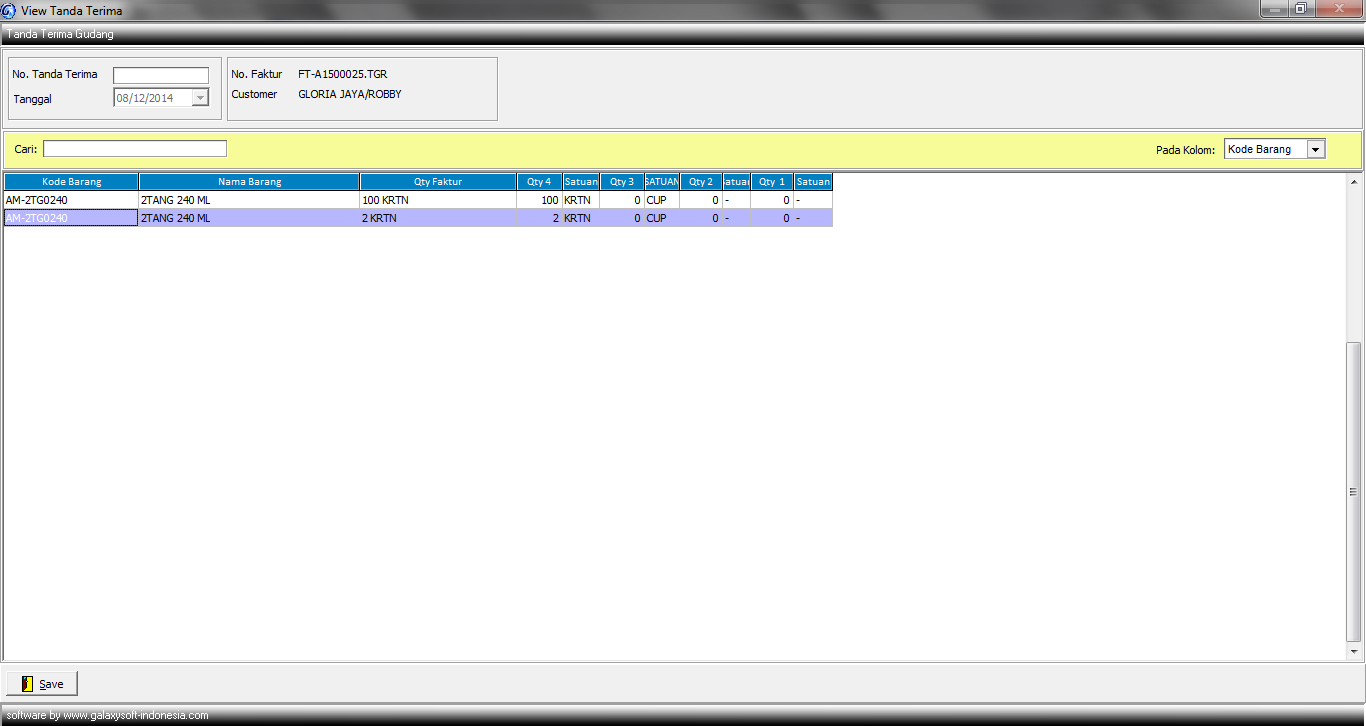The image size is (1366, 726).
Task: Click the vertical scrollbar up arrow
Action: click(x=1354, y=183)
